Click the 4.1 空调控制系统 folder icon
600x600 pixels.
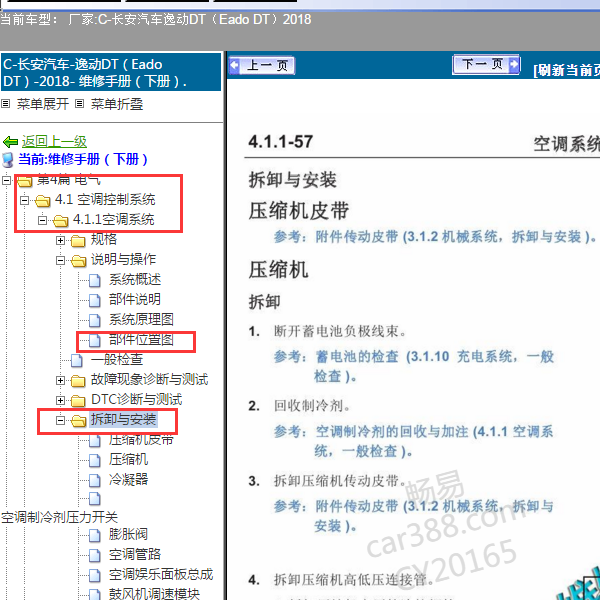[x=42, y=201]
